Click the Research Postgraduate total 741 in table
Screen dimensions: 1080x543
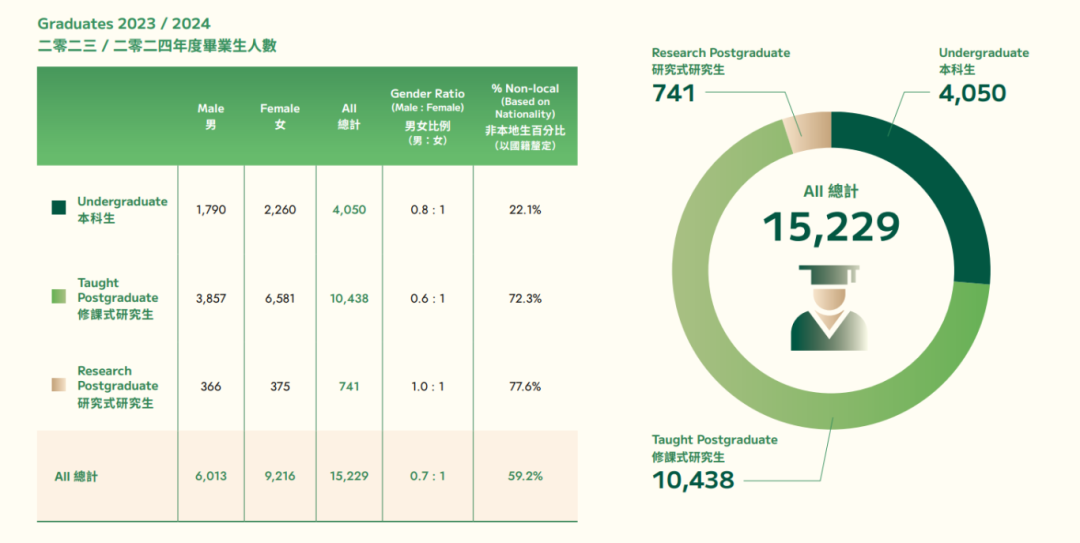point(349,387)
